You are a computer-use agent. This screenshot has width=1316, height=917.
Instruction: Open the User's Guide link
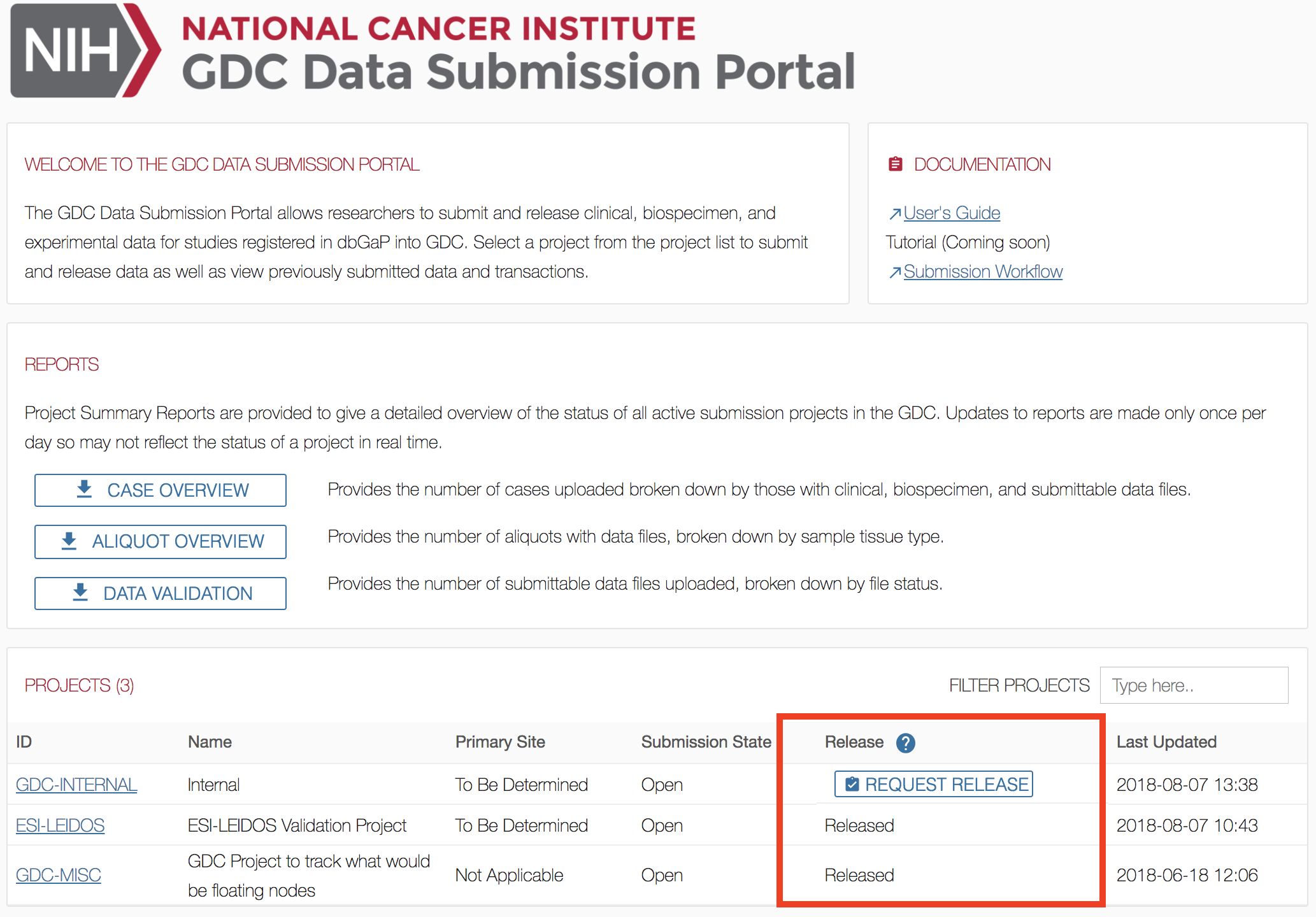tap(952, 213)
